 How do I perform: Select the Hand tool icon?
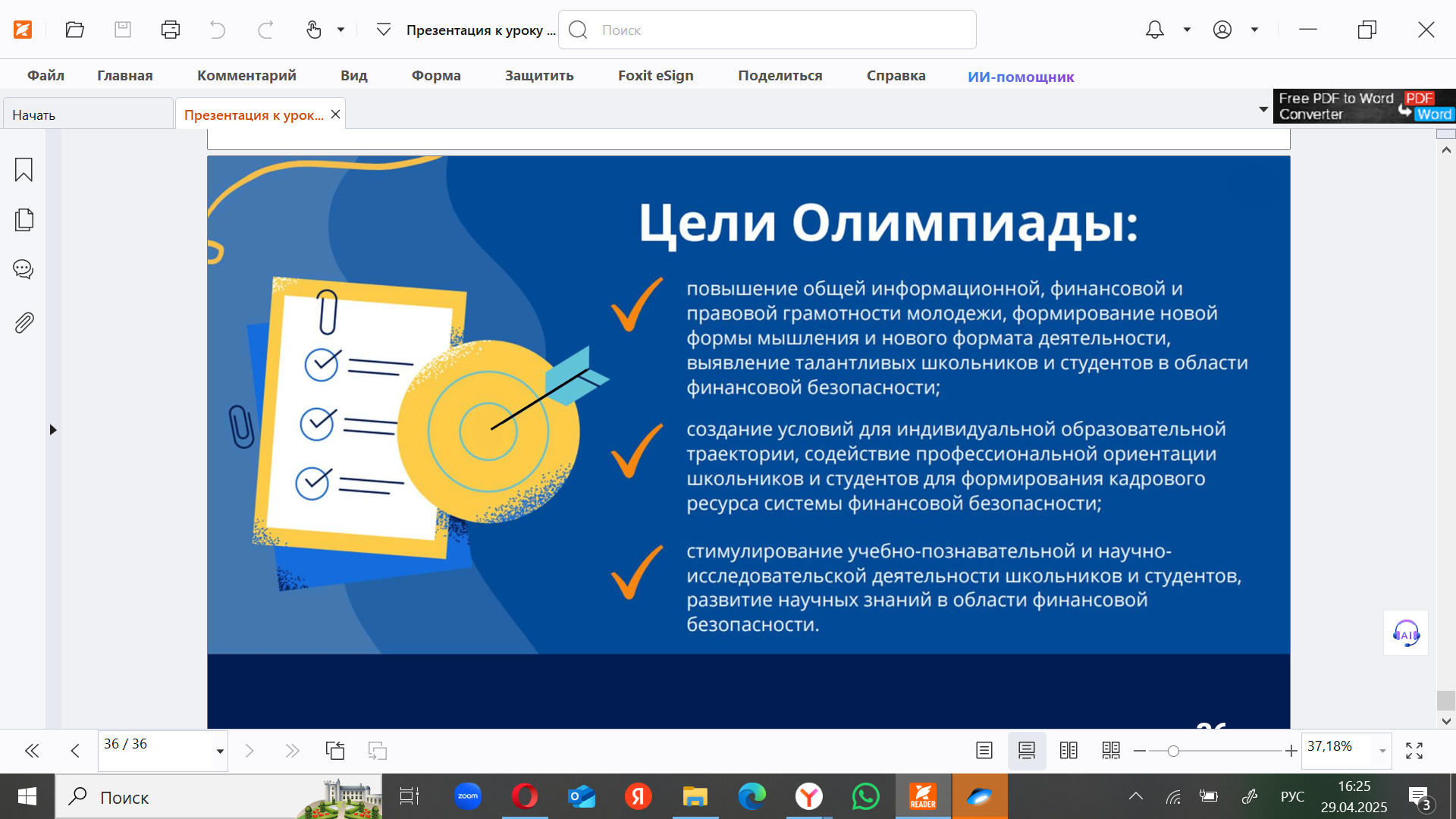tap(313, 30)
